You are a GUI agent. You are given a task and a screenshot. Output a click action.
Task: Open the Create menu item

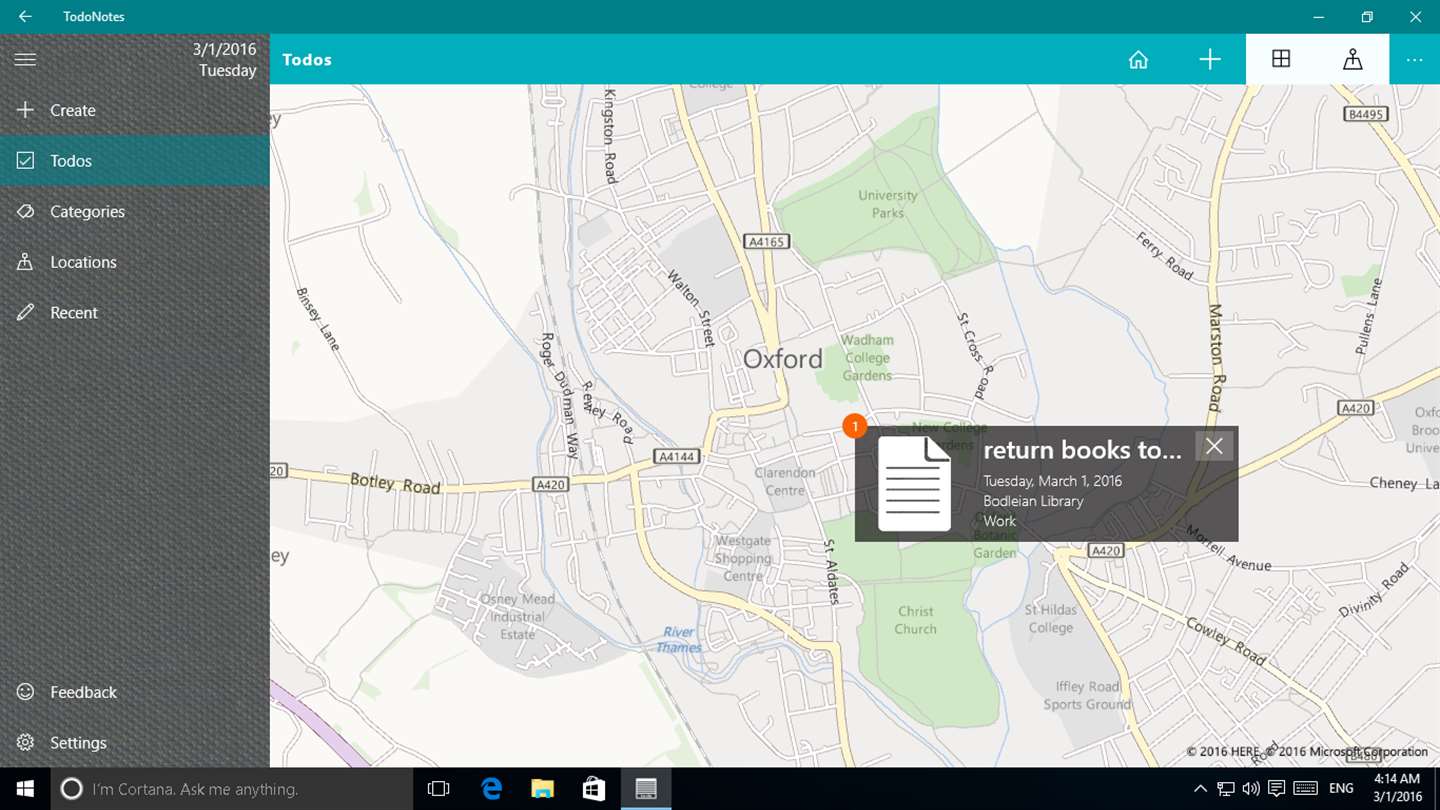tap(135, 110)
